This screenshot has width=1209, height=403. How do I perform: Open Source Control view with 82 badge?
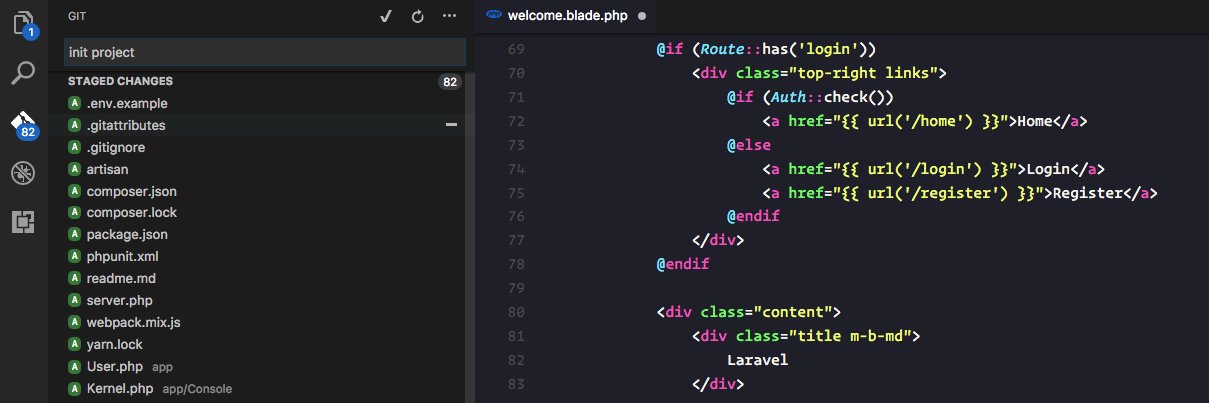[x=23, y=124]
